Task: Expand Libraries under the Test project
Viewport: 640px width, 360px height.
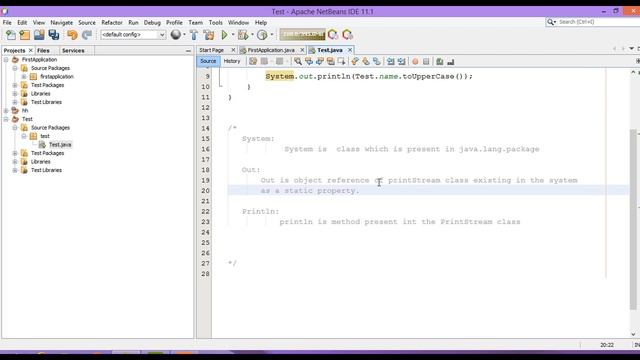Action: (15, 162)
